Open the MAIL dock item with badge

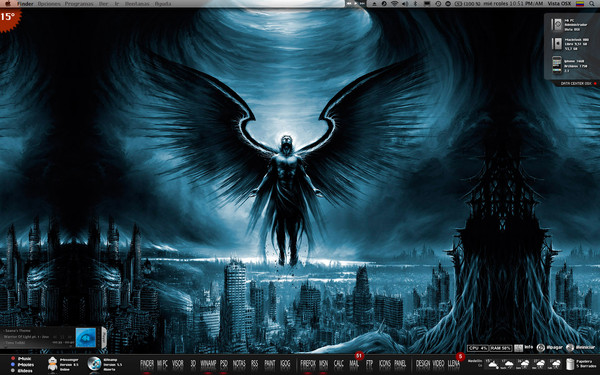tap(354, 364)
